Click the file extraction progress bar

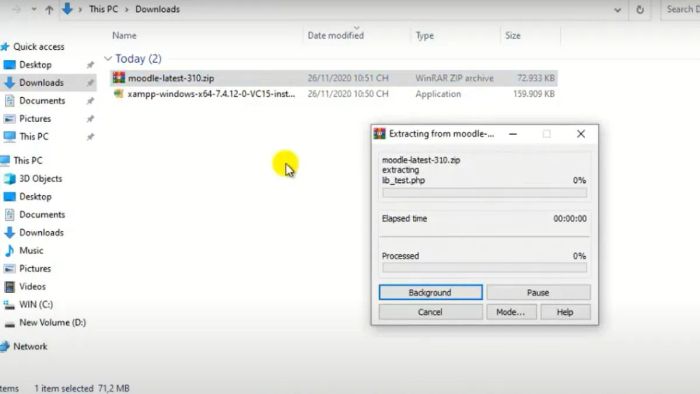484,193
